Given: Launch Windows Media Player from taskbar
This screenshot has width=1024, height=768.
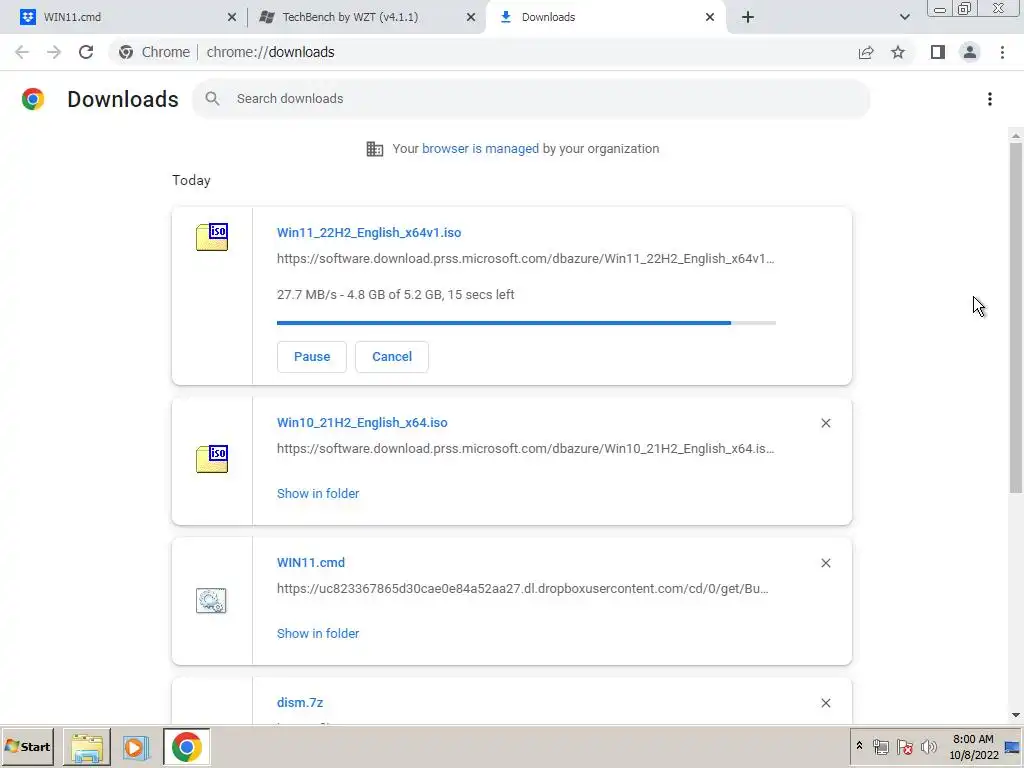Looking at the screenshot, I should coord(135,747).
